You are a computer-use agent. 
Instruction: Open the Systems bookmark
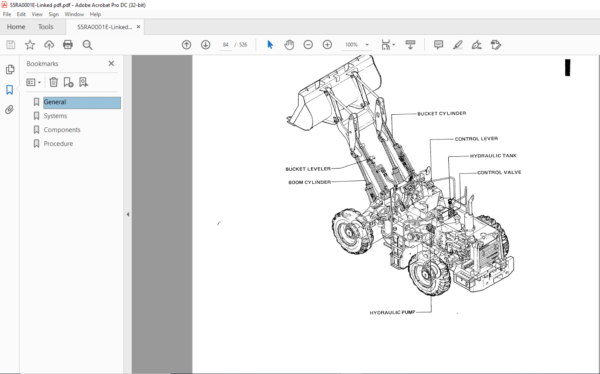click(x=55, y=116)
